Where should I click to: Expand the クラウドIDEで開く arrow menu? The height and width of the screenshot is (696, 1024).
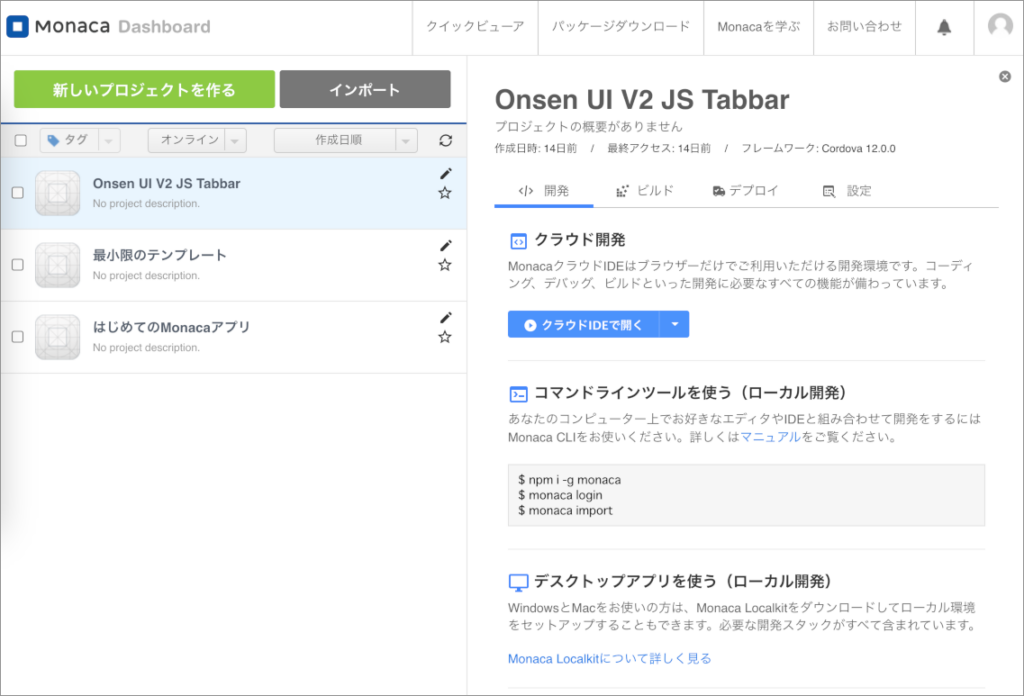[675, 325]
